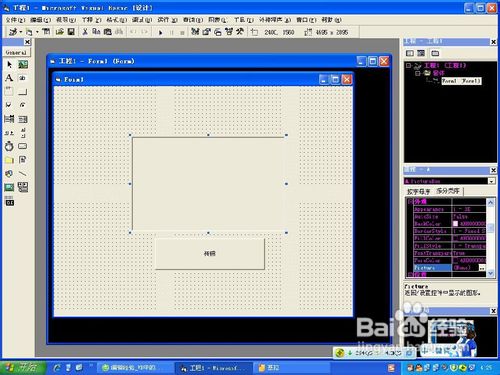
Task: Open Add Form dropdown arrow in toolbar
Action: [x=37, y=32]
